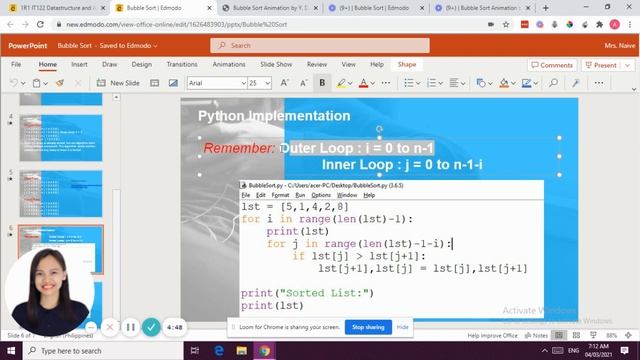Expand the Undo dropdown arrow
Image resolution: width=640 pixels, height=360 pixels.
click(23, 83)
